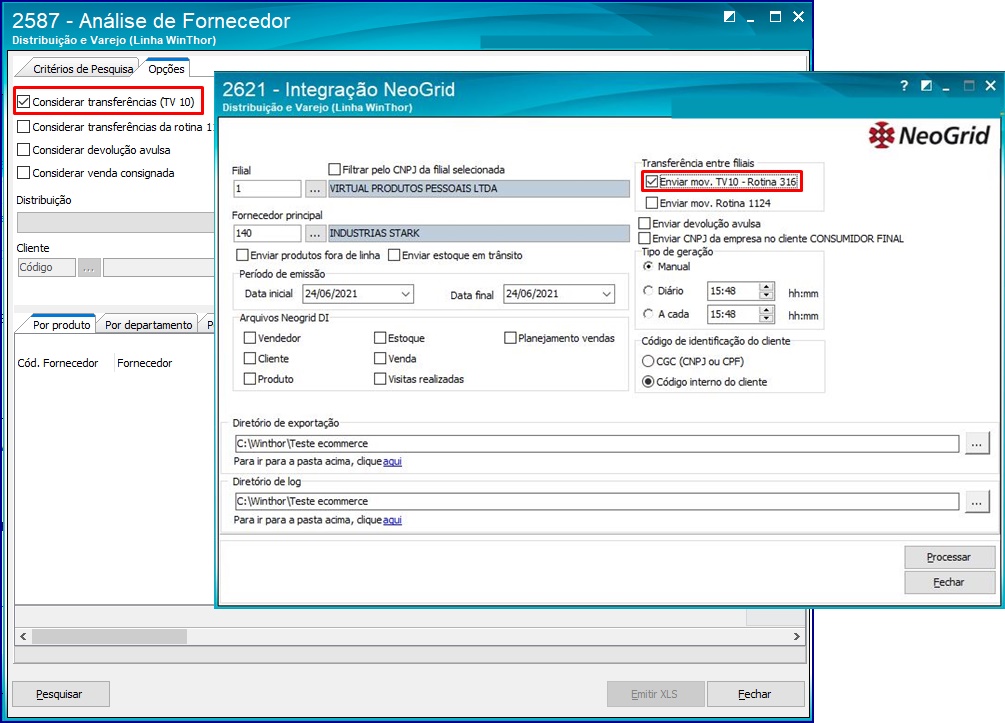
Task: Click the NeoGrid logo
Action: tap(929, 135)
